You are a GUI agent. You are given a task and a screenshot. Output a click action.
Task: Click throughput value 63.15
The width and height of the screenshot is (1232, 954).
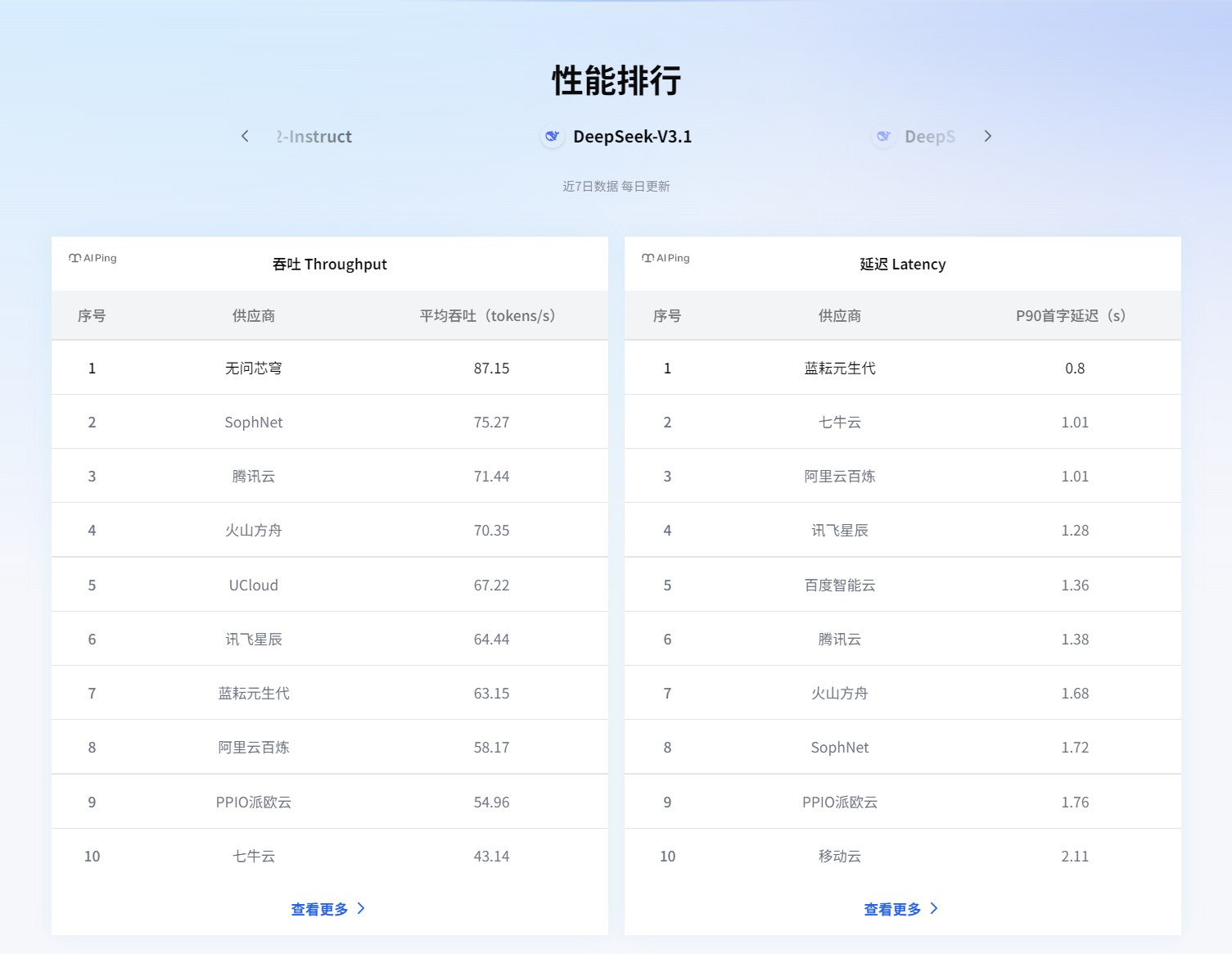point(491,694)
